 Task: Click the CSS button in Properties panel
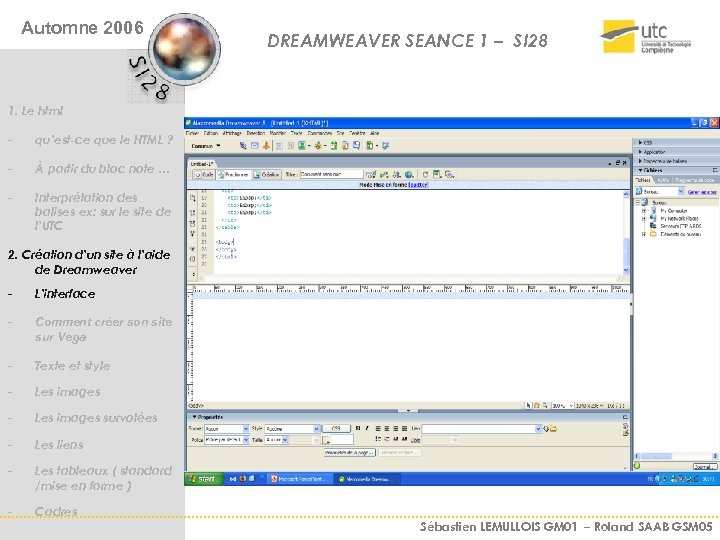coord(336,428)
